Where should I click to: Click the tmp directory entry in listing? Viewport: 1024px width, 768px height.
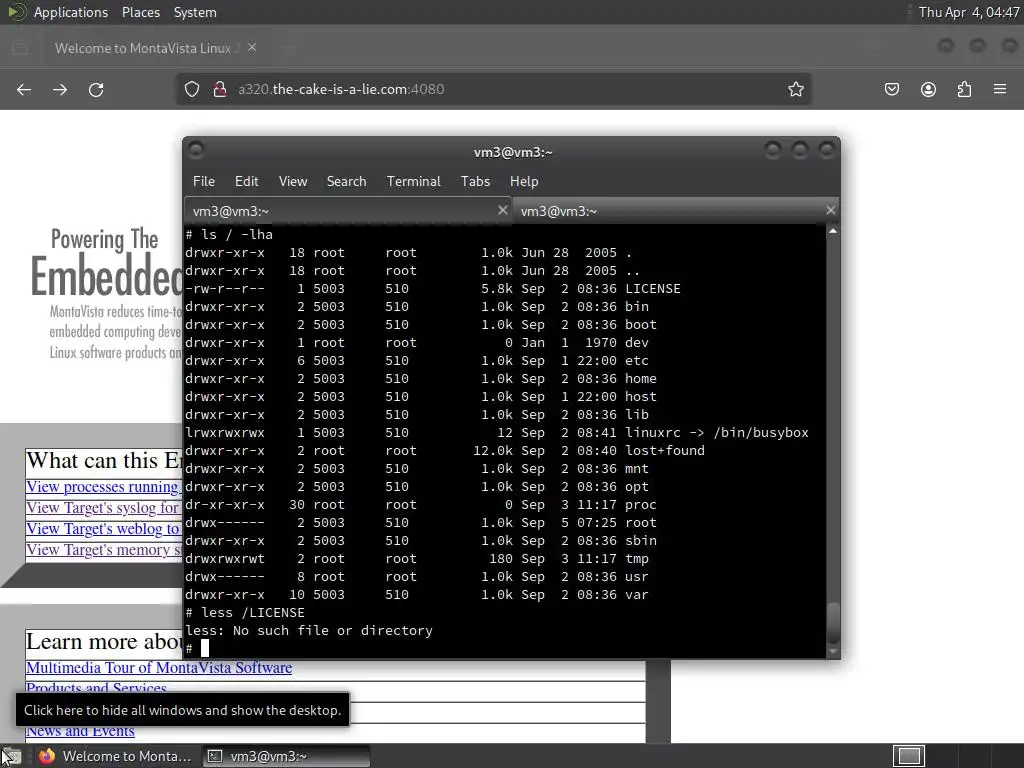tap(637, 558)
